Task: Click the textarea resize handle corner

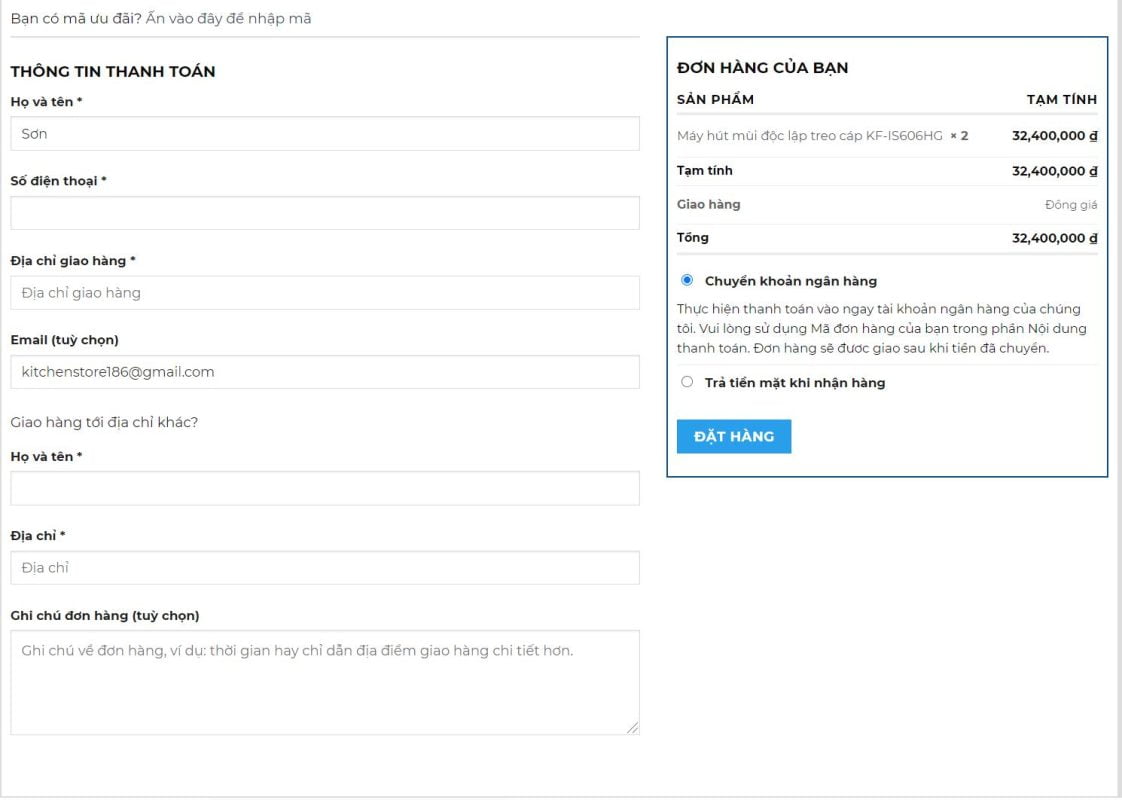Action: point(632,728)
